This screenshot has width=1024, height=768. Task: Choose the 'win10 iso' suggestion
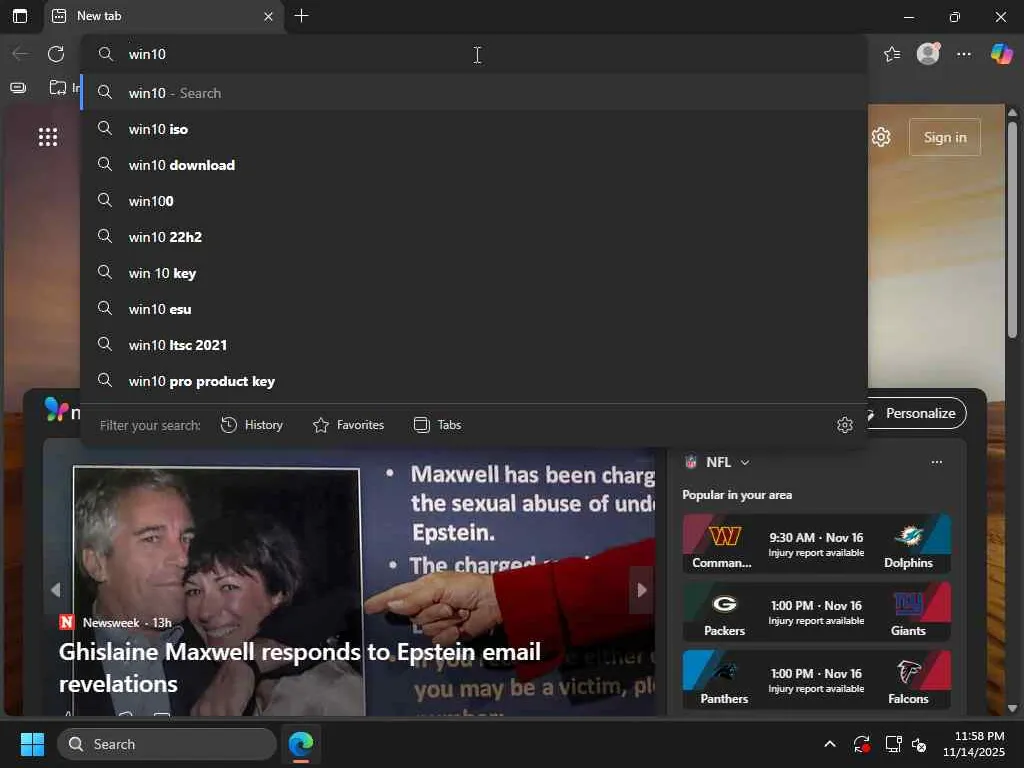click(x=474, y=129)
